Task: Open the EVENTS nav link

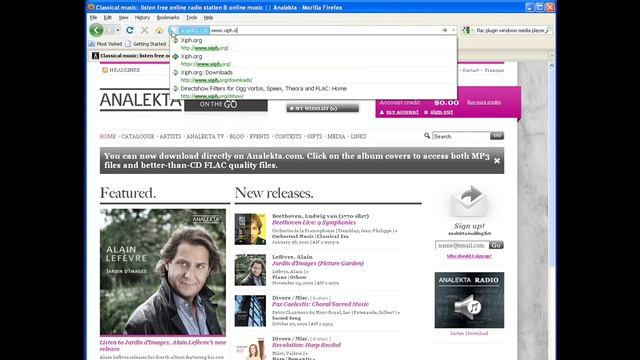Action: click(x=260, y=136)
